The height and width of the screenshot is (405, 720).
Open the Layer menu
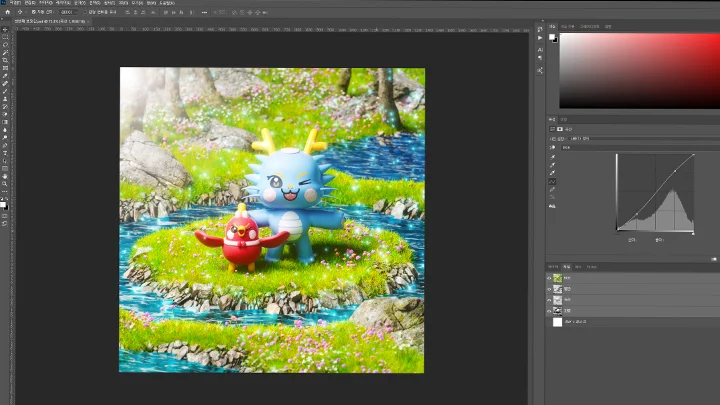click(x=63, y=3)
